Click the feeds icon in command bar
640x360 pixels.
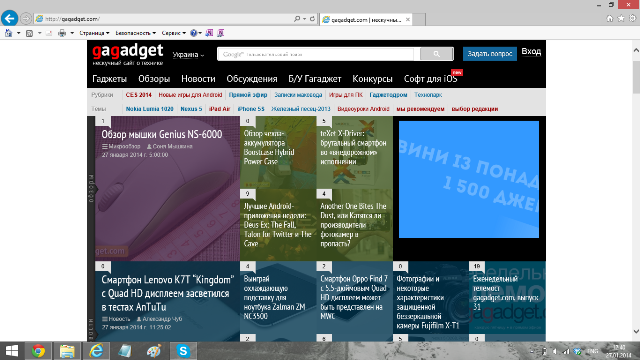(29, 33)
